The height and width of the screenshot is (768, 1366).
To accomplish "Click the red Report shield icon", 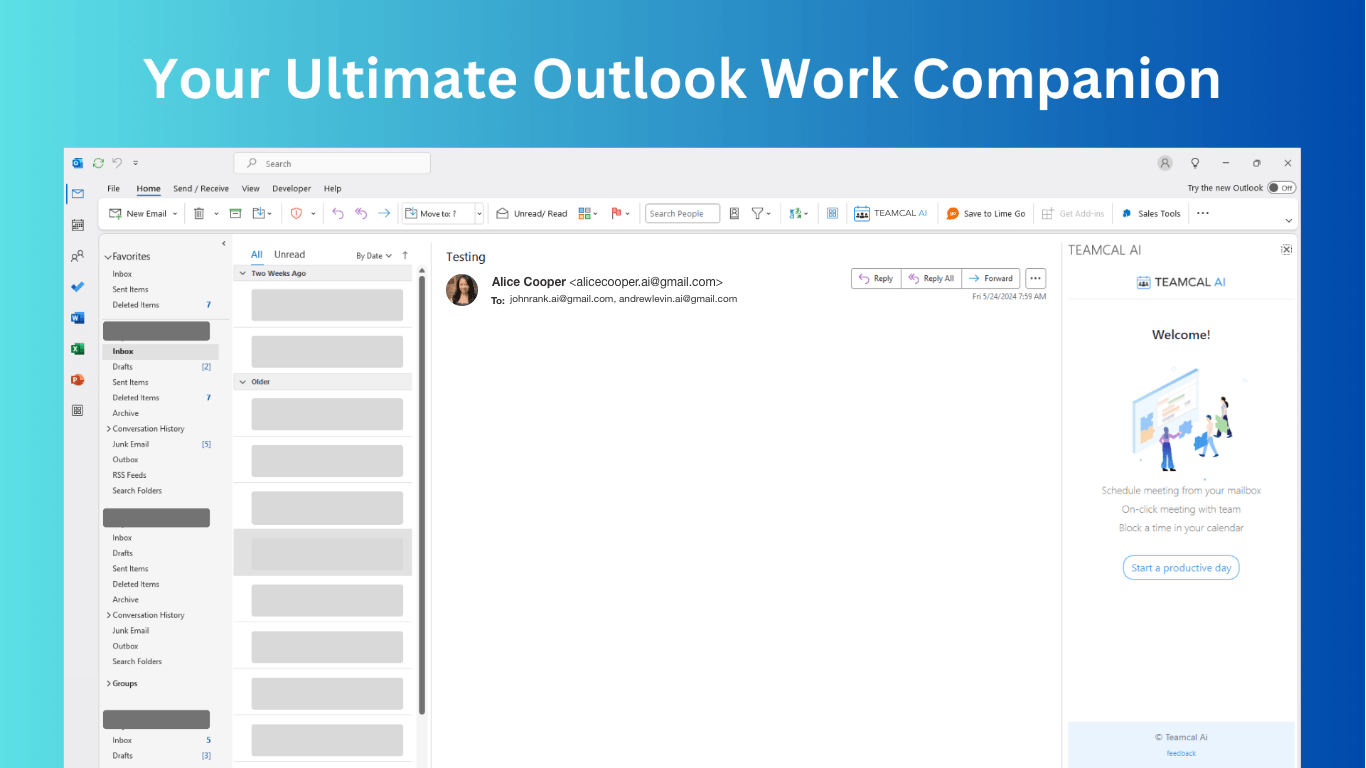I will click(x=296, y=213).
